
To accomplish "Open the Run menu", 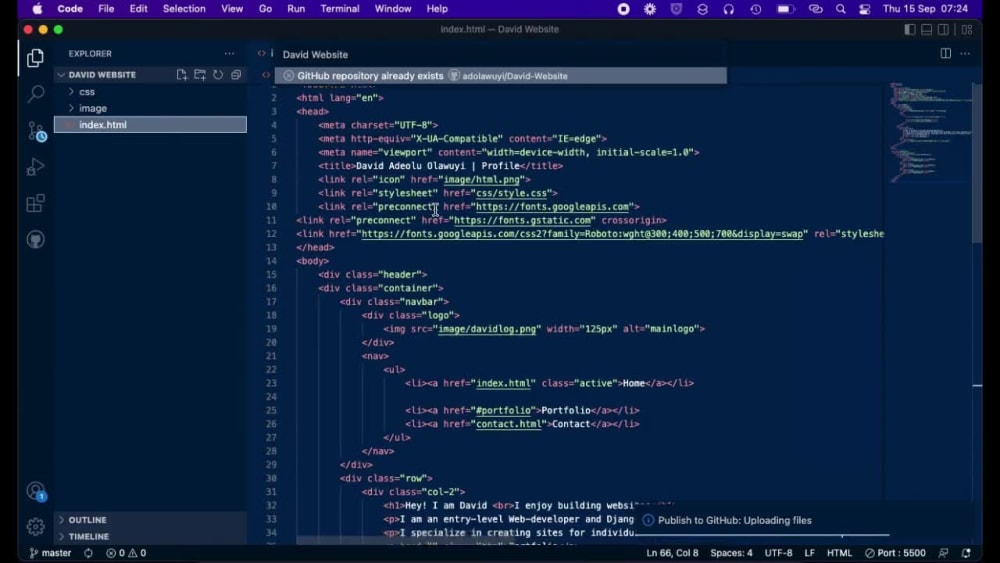I will pyautogui.click(x=296, y=9).
